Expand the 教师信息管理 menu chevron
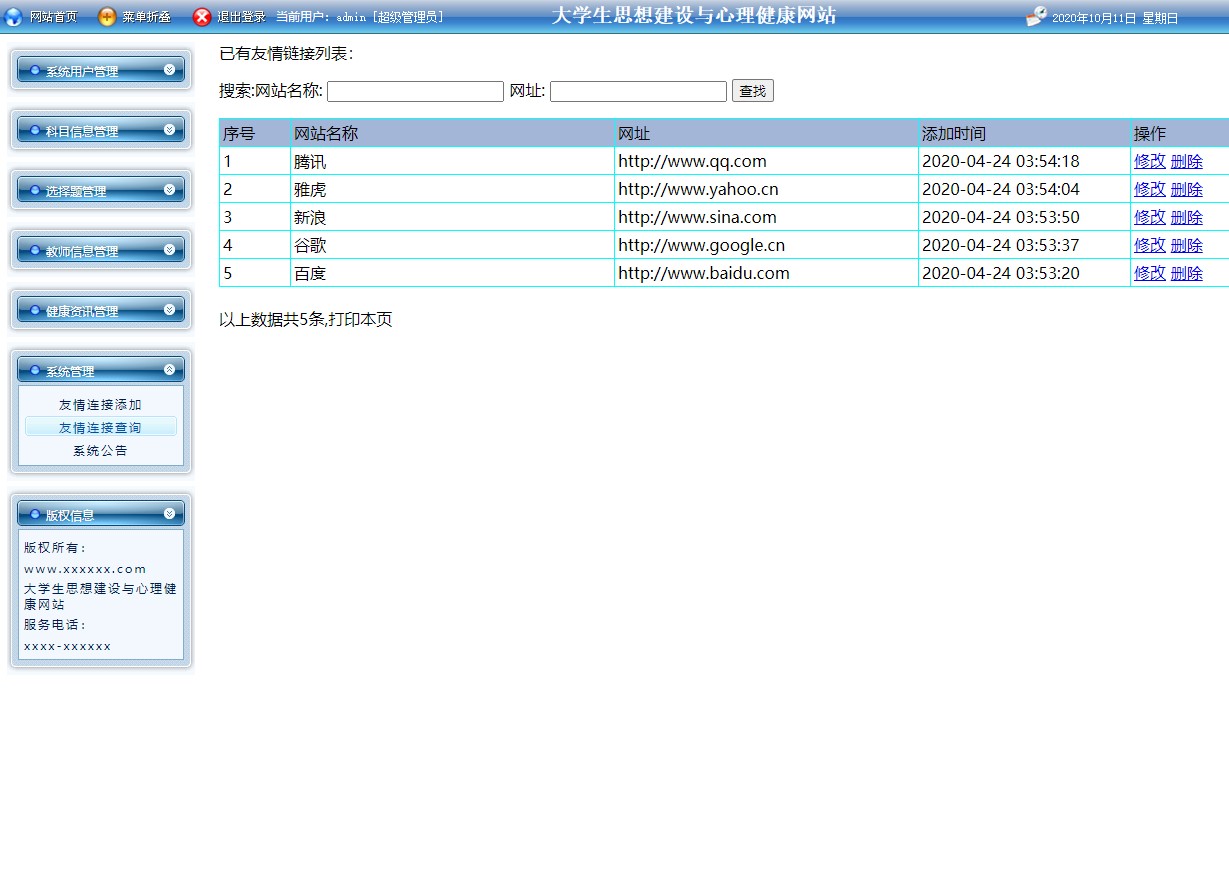This screenshot has width=1229, height=891. pos(169,250)
